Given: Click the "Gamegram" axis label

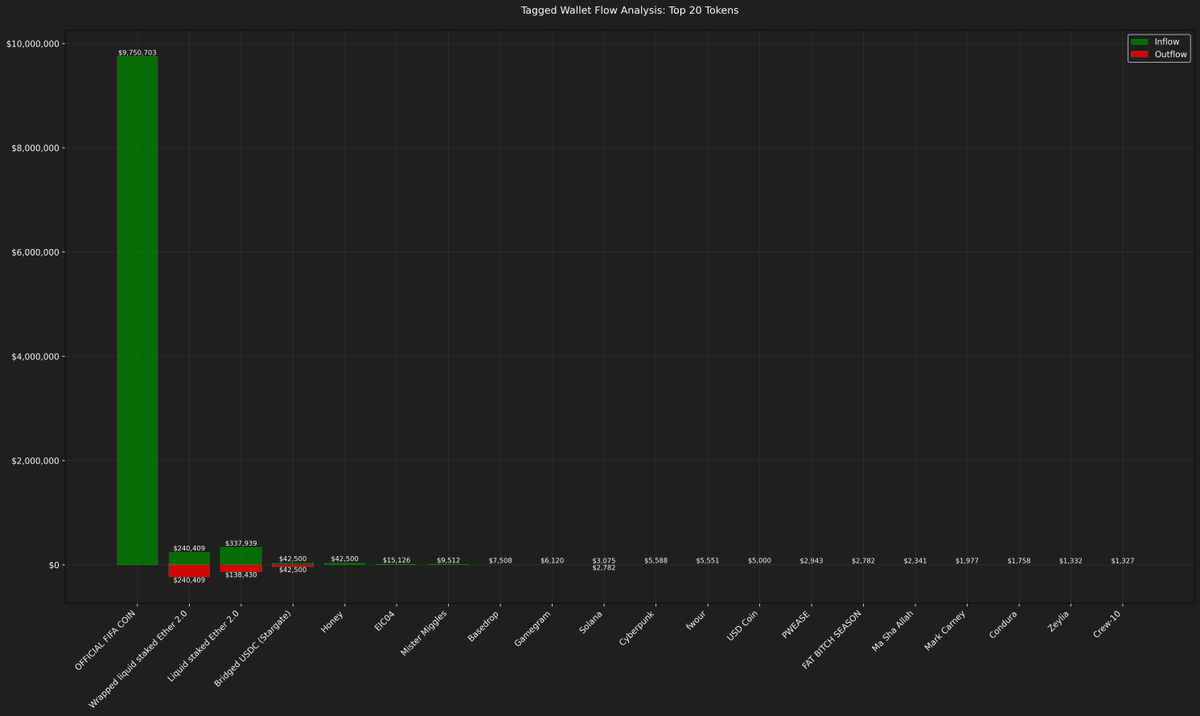Looking at the screenshot, I should click(534, 627).
